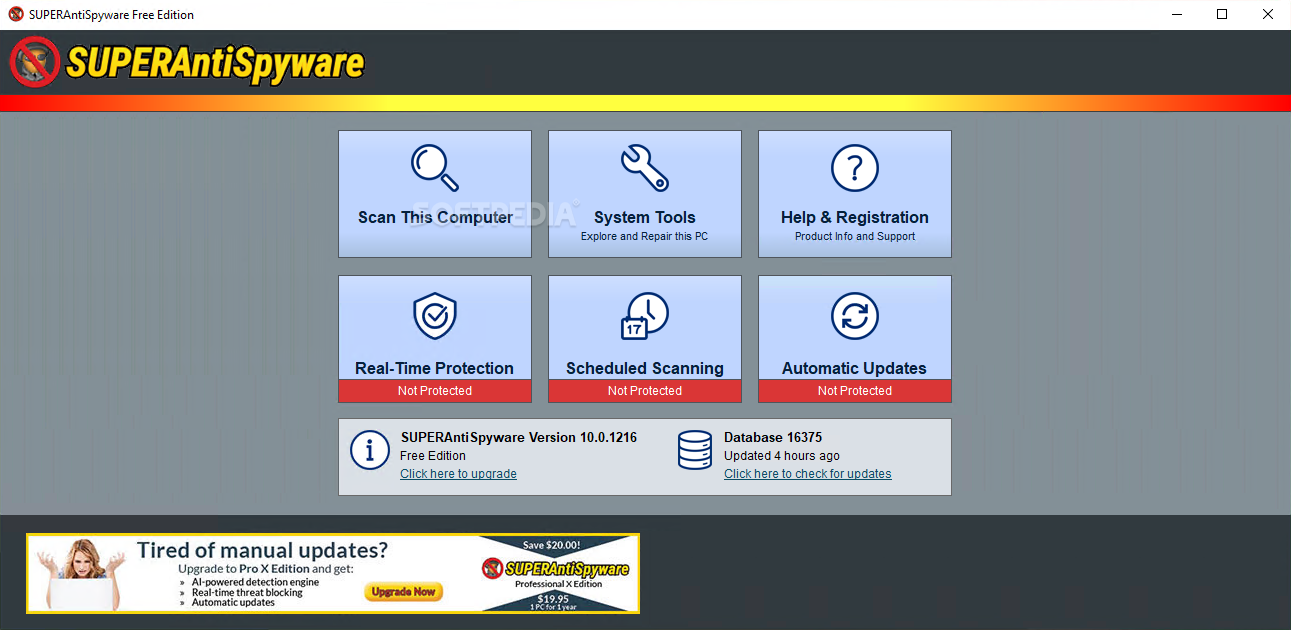Image resolution: width=1291 pixels, height=630 pixels.
Task: Click the 'Save $20.00!' banner text
Action: [551, 545]
